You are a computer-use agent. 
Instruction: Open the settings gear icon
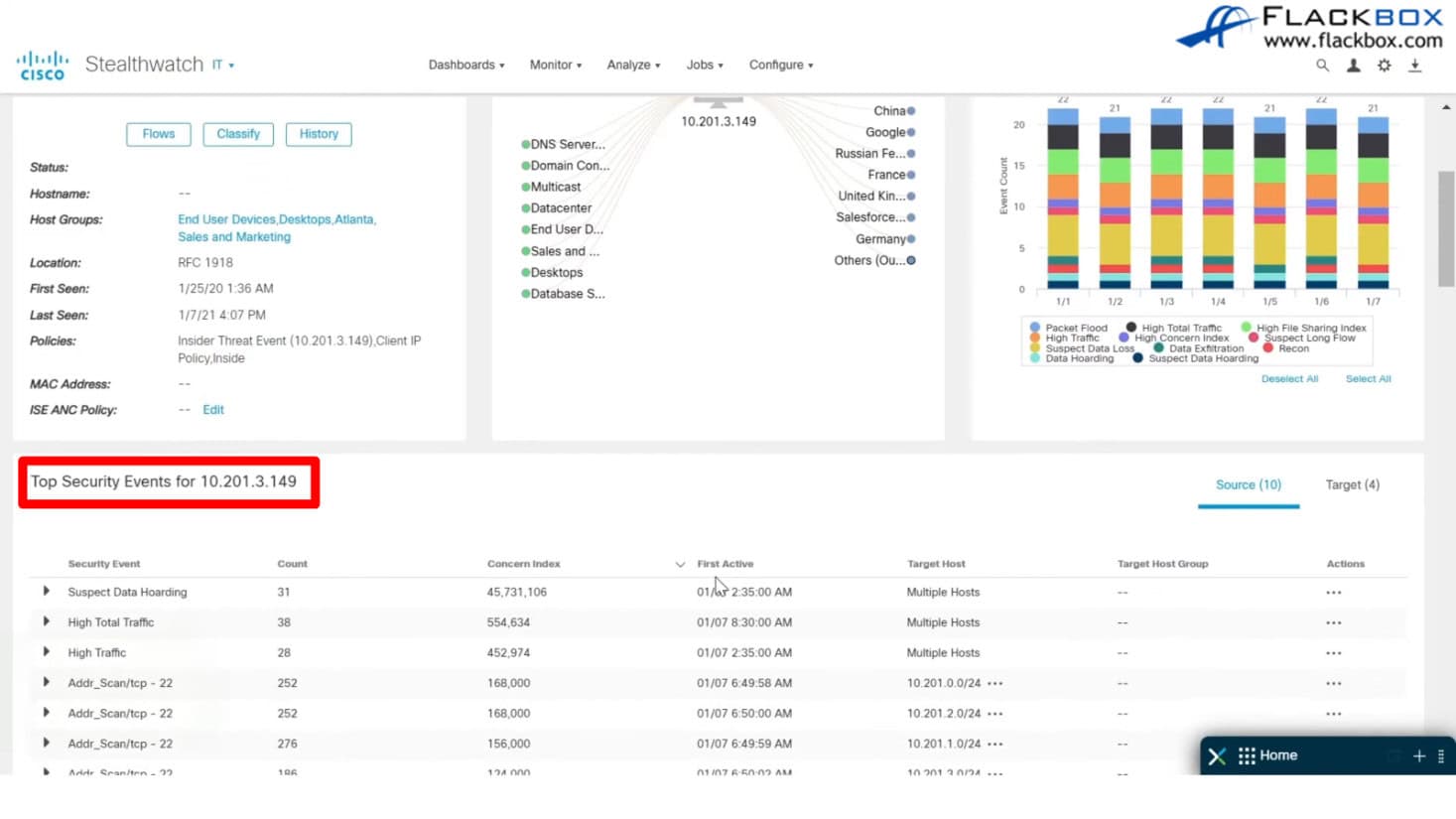[1384, 66]
